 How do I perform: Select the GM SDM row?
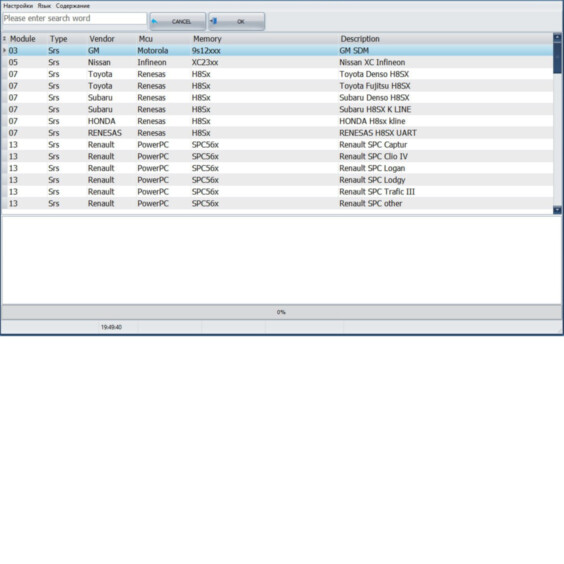[277, 51]
